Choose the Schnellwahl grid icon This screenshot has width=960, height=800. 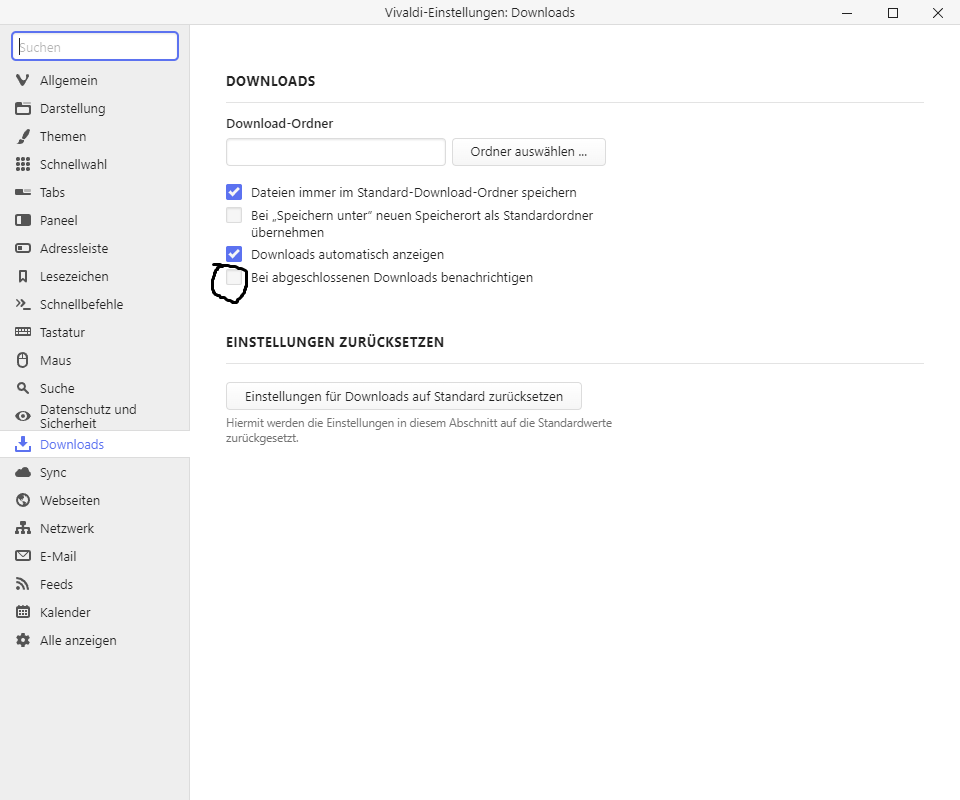click(23, 164)
